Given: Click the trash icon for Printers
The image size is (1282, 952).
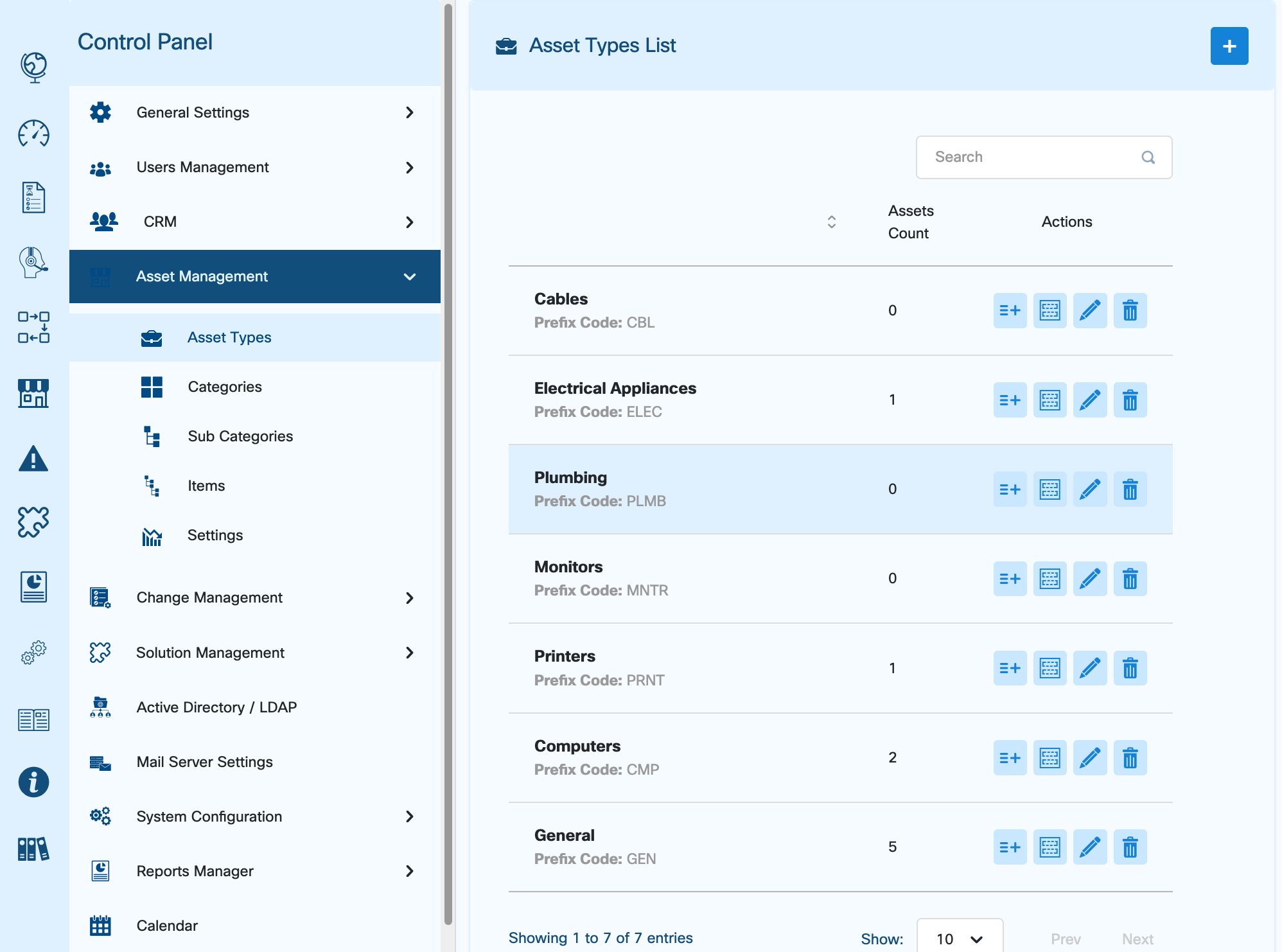Looking at the screenshot, I should coord(1130,668).
